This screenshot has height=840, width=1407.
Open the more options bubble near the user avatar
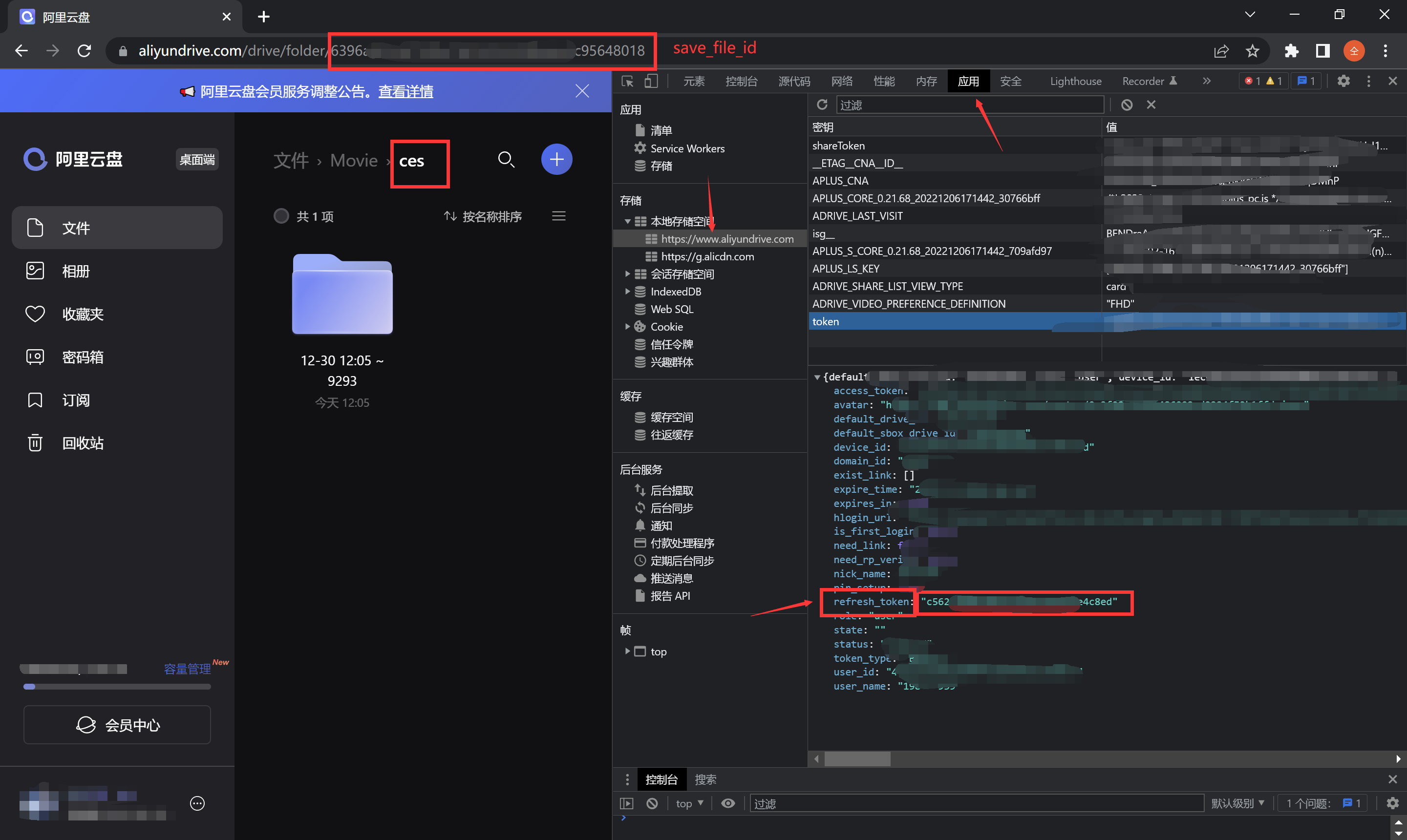(197, 803)
